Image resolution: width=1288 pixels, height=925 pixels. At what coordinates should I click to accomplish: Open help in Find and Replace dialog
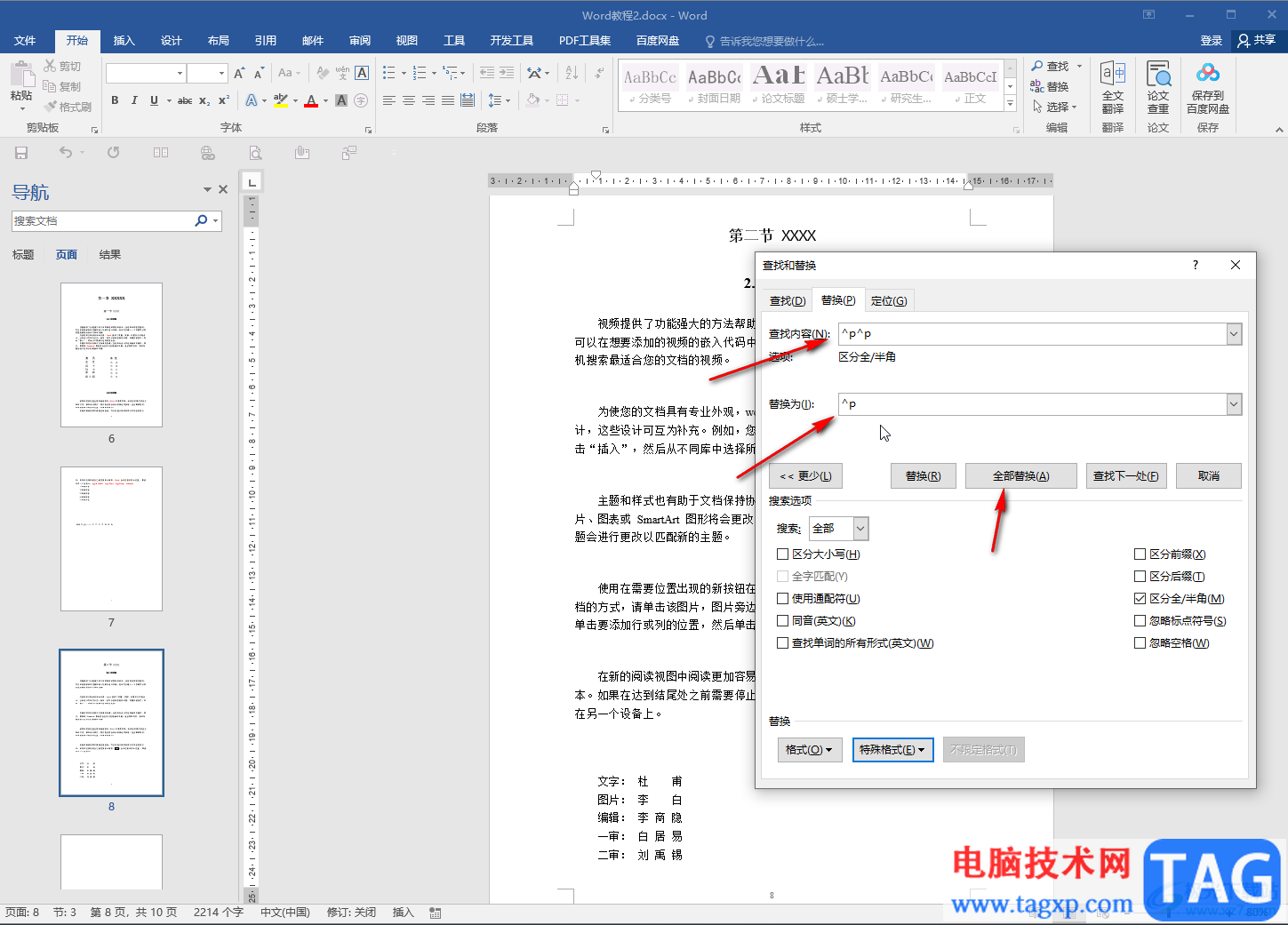click(1196, 265)
